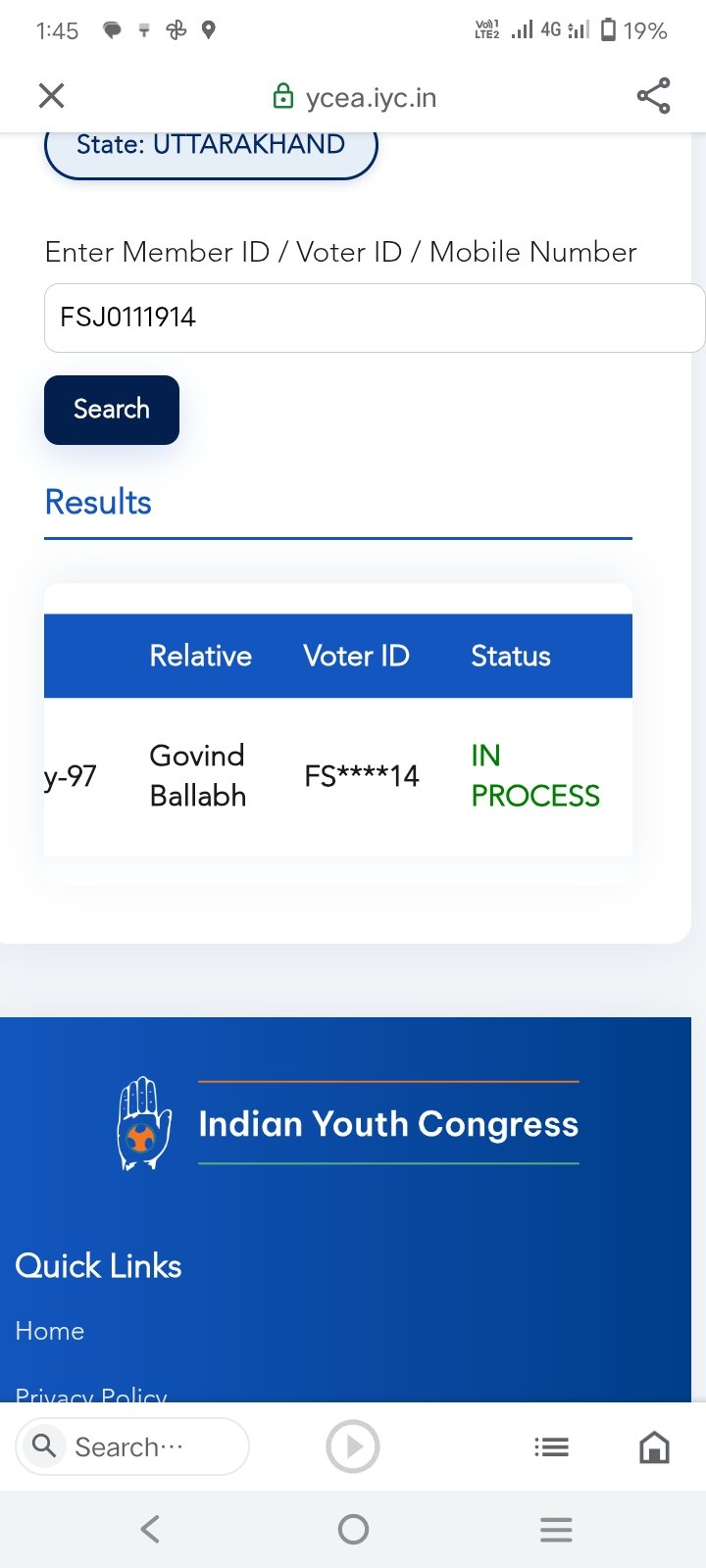Tap the magnifier icon in bottom search

tap(44, 1445)
